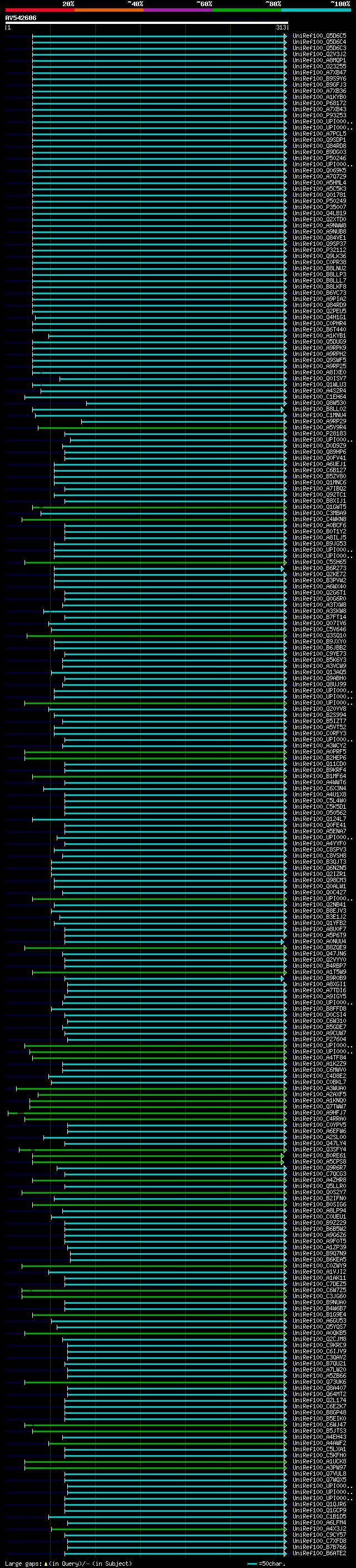Select hit UniRef100_A9PIA2
356x1568 pixels.
point(319,299)
